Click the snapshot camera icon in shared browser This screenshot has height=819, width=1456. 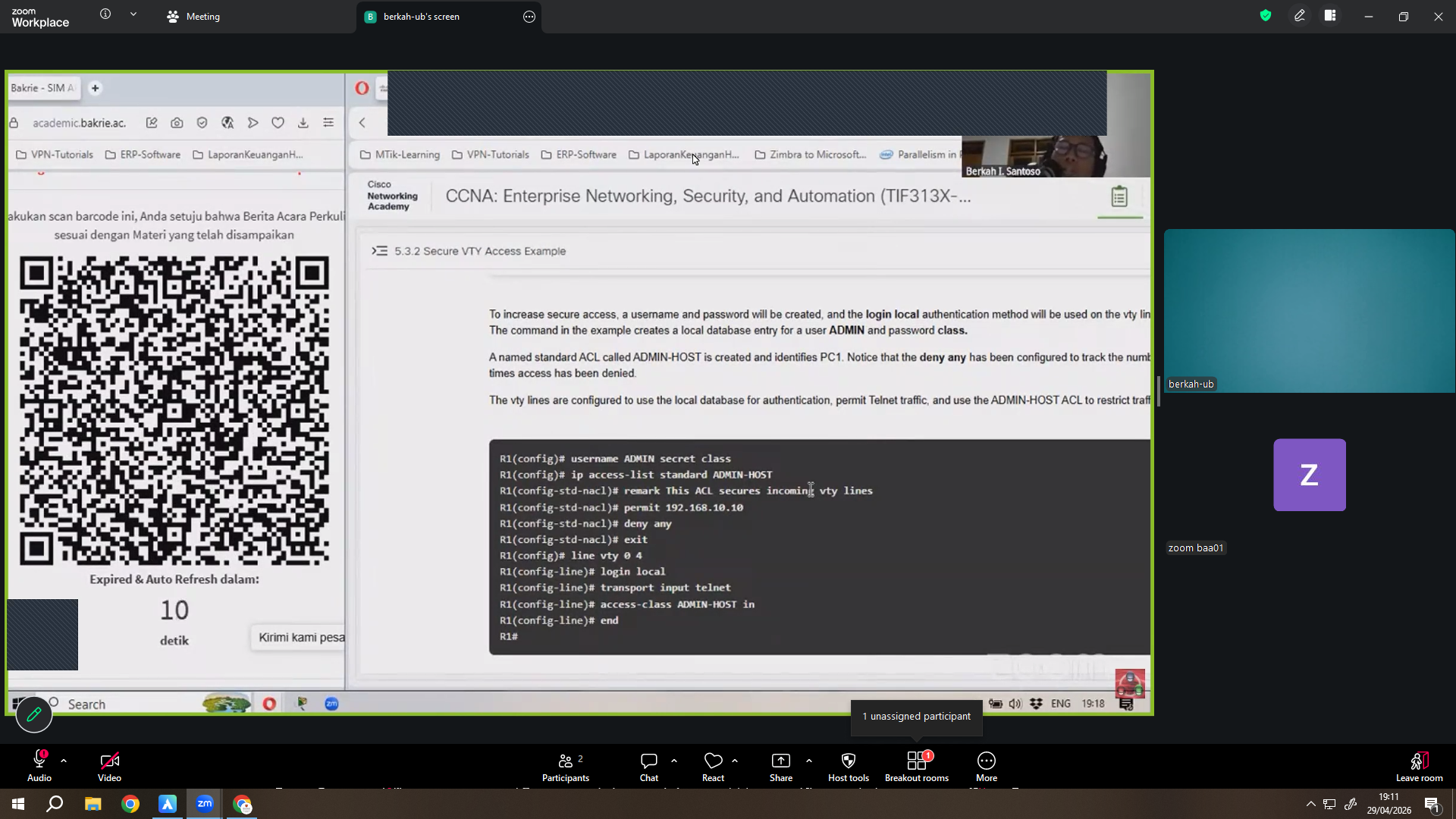click(177, 123)
